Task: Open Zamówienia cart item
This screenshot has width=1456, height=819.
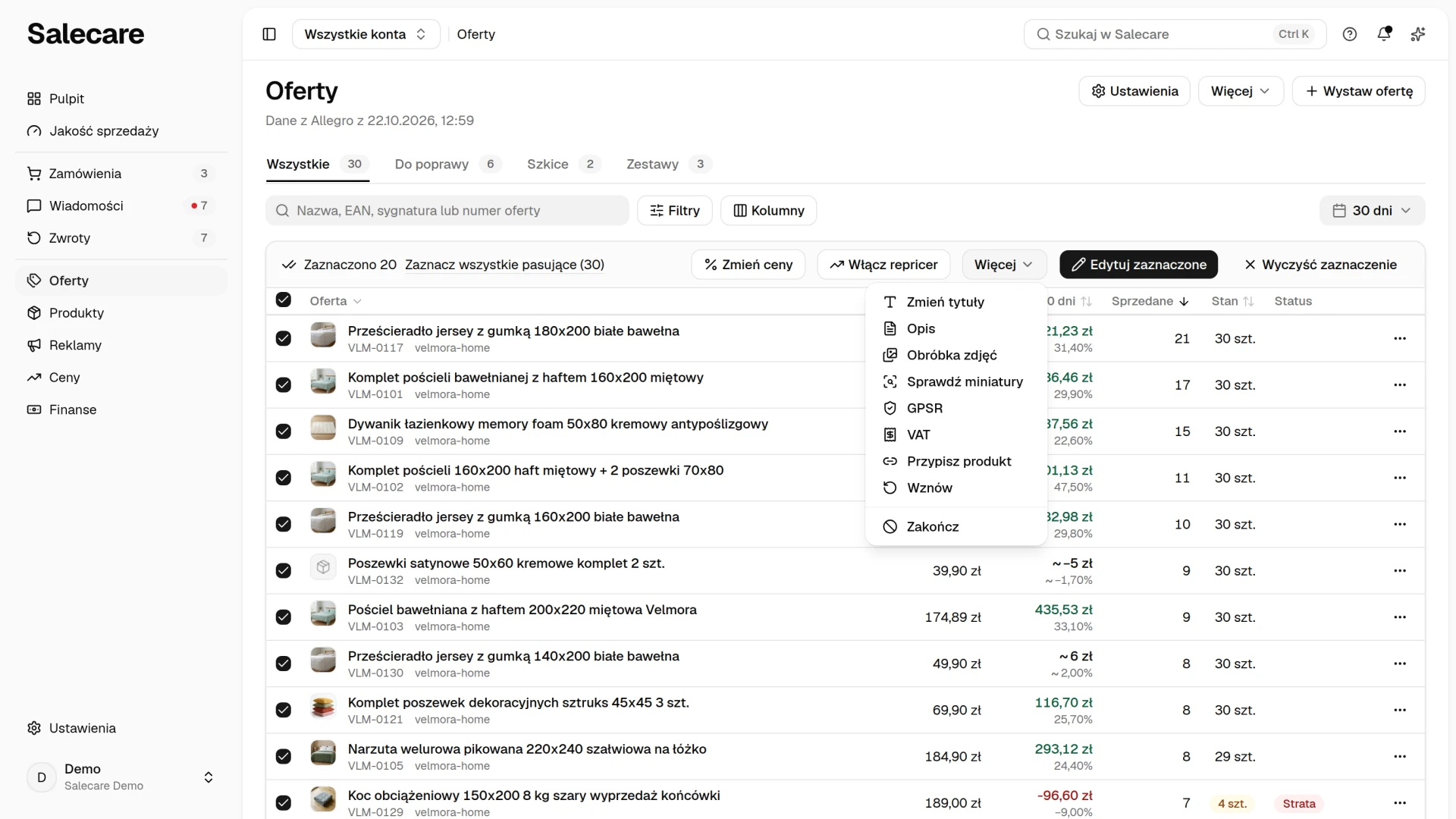Action: pos(121,174)
